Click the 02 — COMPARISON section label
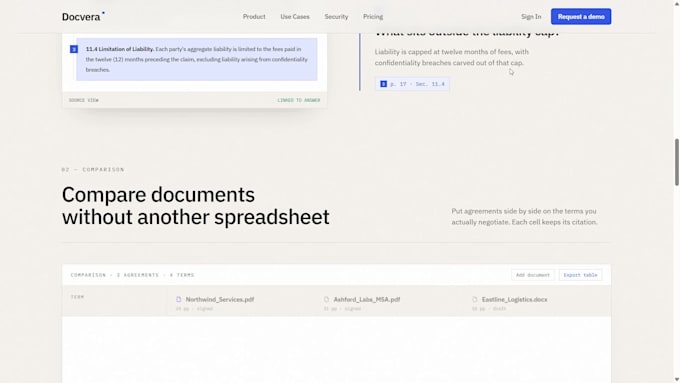 click(x=93, y=170)
